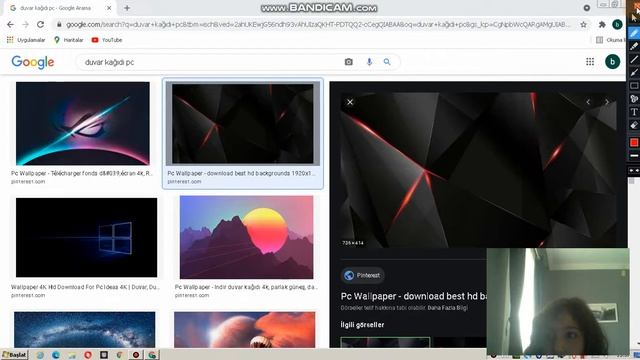Image resolution: width=640 pixels, height=360 pixels.
Task: Open the Haritalar bookmark
Action: (x=69, y=40)
